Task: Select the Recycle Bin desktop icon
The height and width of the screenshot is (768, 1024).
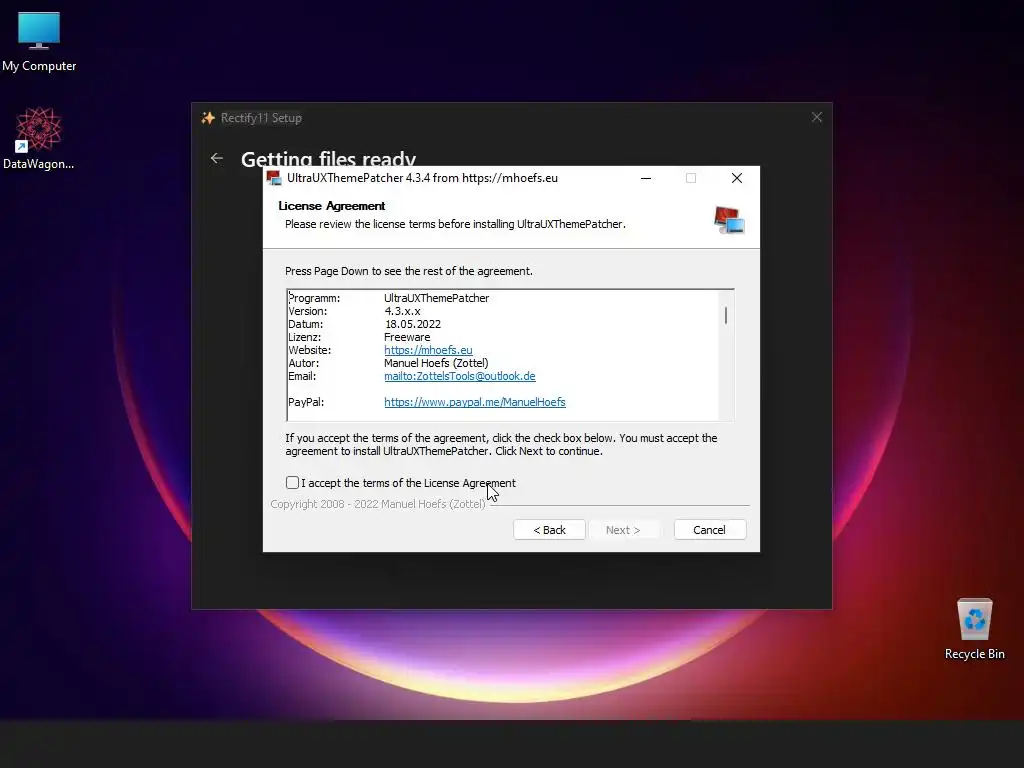Action: pyautogui.click(x=974, y=629)
